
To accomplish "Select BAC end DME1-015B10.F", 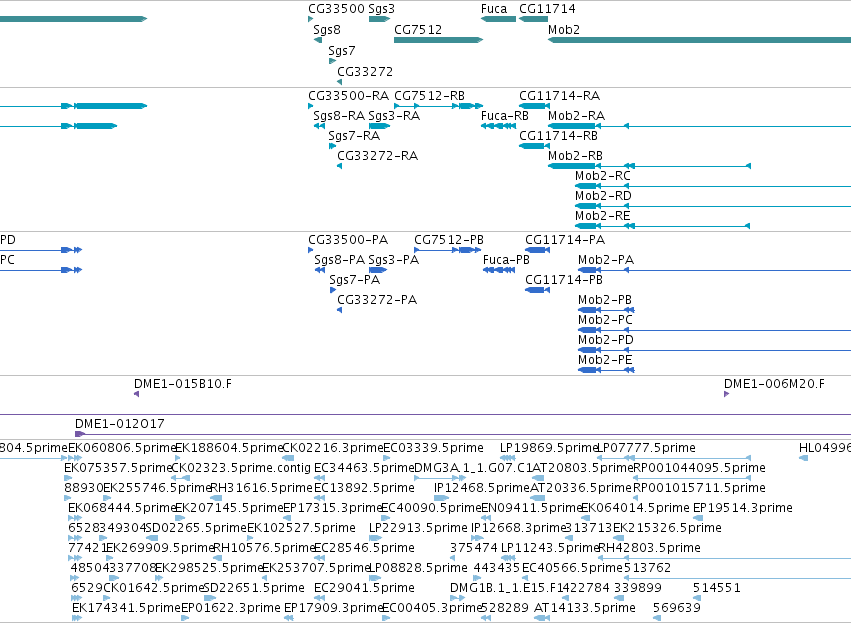I will (183, 384).
